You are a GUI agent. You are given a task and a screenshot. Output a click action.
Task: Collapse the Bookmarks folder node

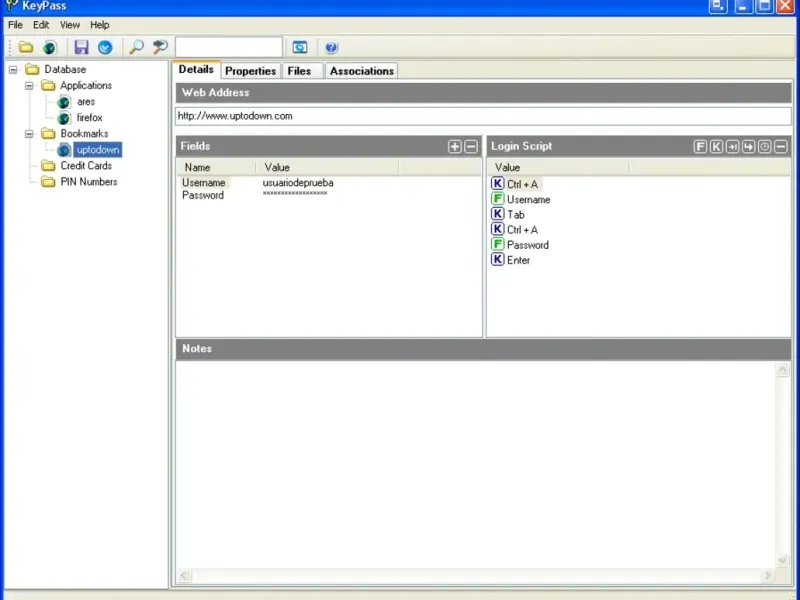[x=29, y=134]
